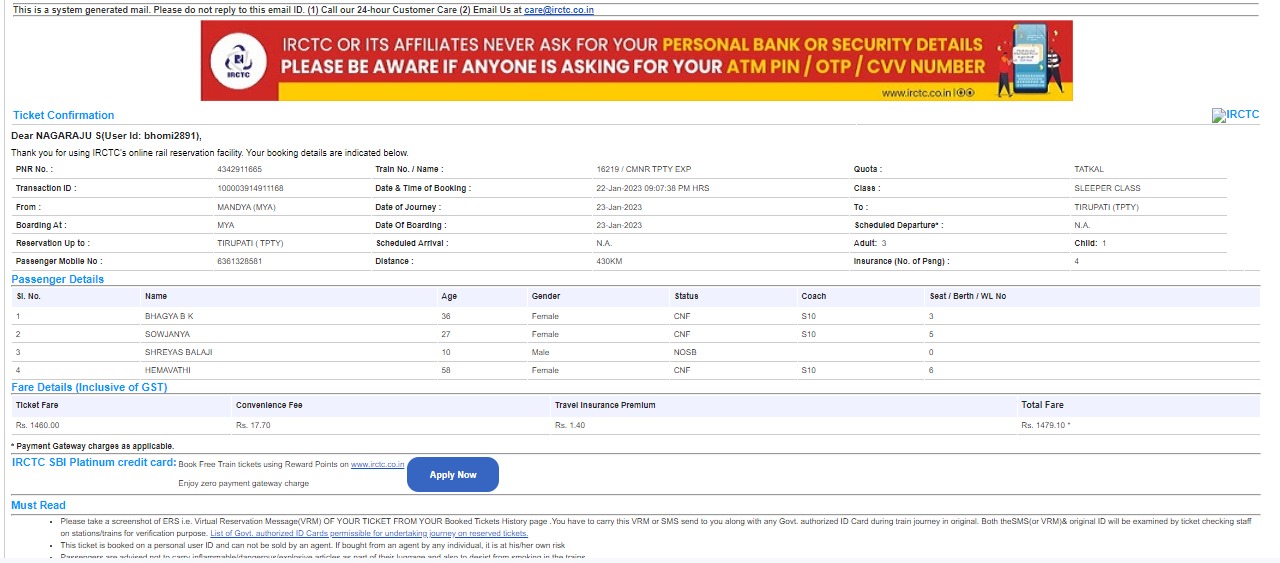This screenshot has height=563, width=1280.
Task: Click the booking time 22-Jan-2023 09:07:38 PM HRS
Action: click(652, 188)
